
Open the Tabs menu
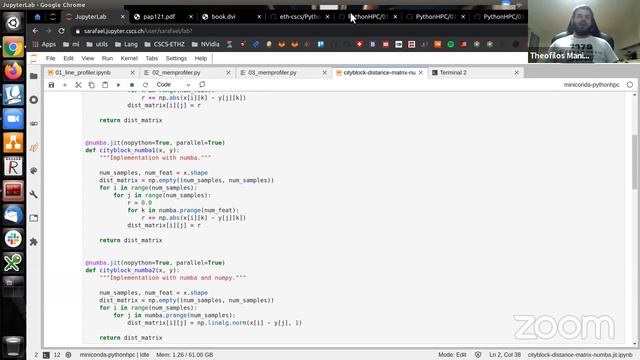coord(151,58)
